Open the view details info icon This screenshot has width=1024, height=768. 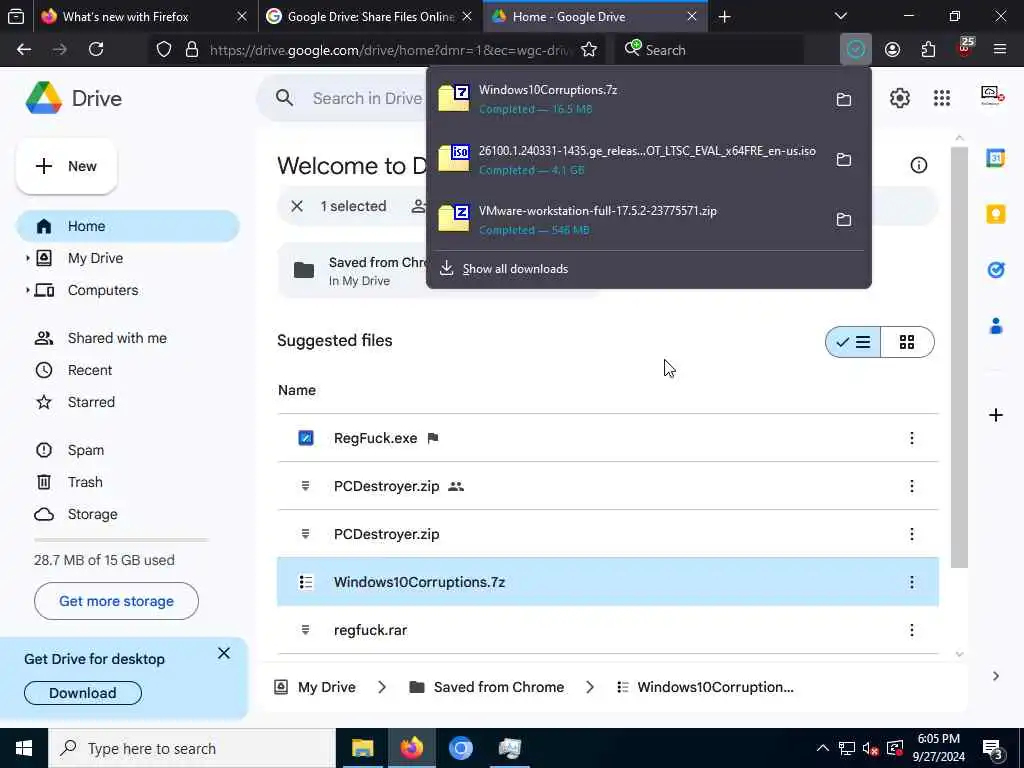(x=919, y=165)
